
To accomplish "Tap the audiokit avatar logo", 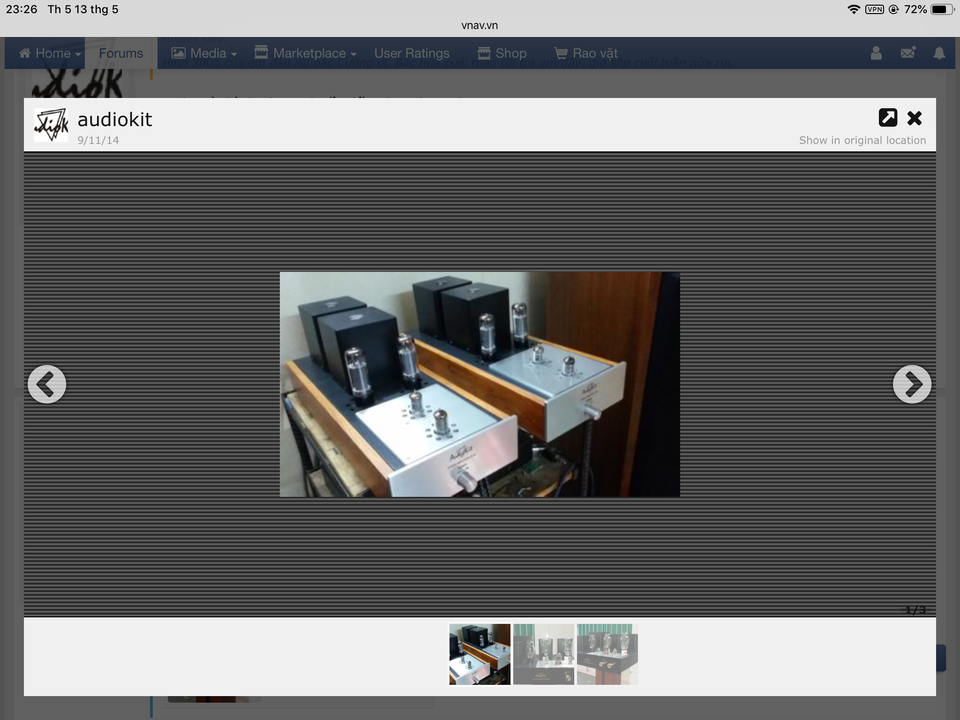I will [51, 125].
